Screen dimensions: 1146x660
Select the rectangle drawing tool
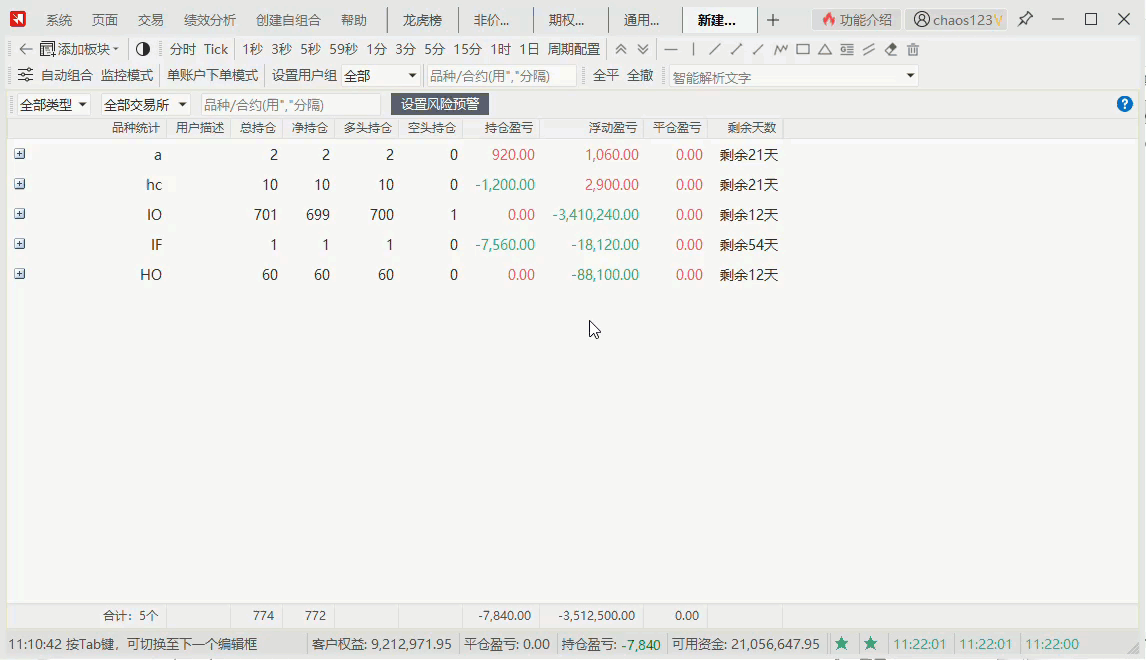click(x=804, y=48)
